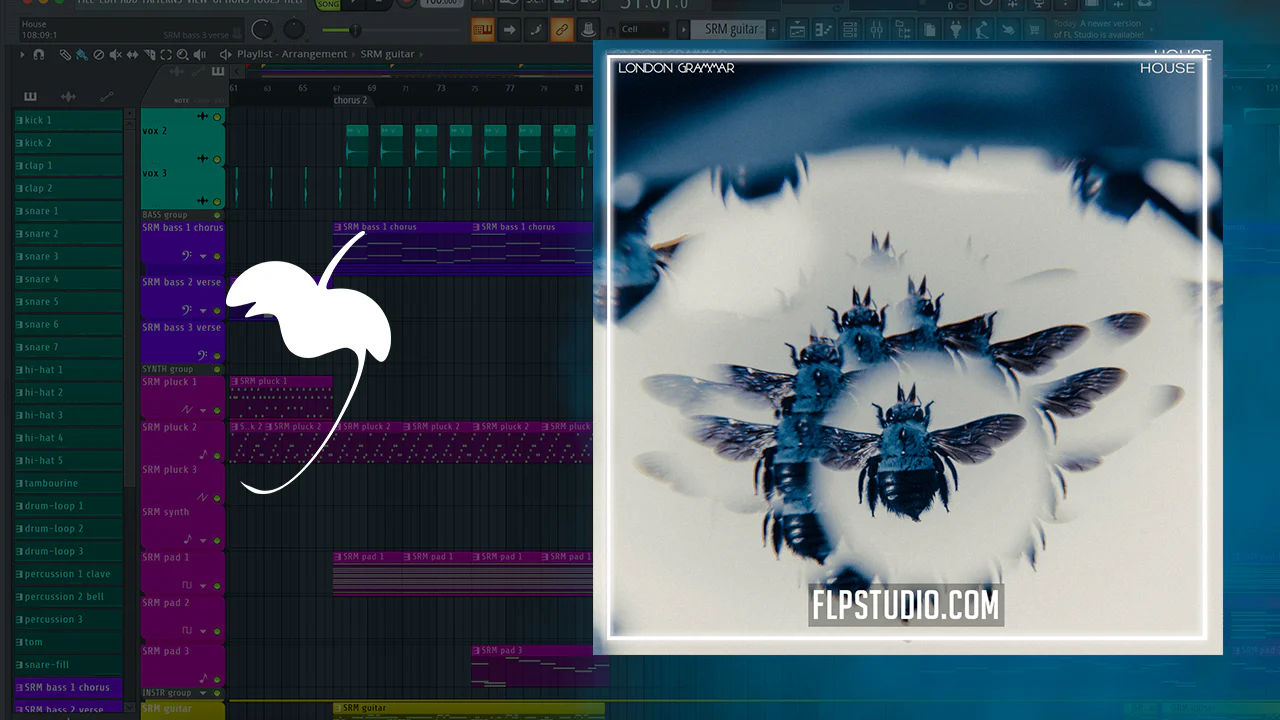Select the Zoom magnifier tool in playlist toolbar
Screen dimensions: 1280x720
tap(183, 54)
